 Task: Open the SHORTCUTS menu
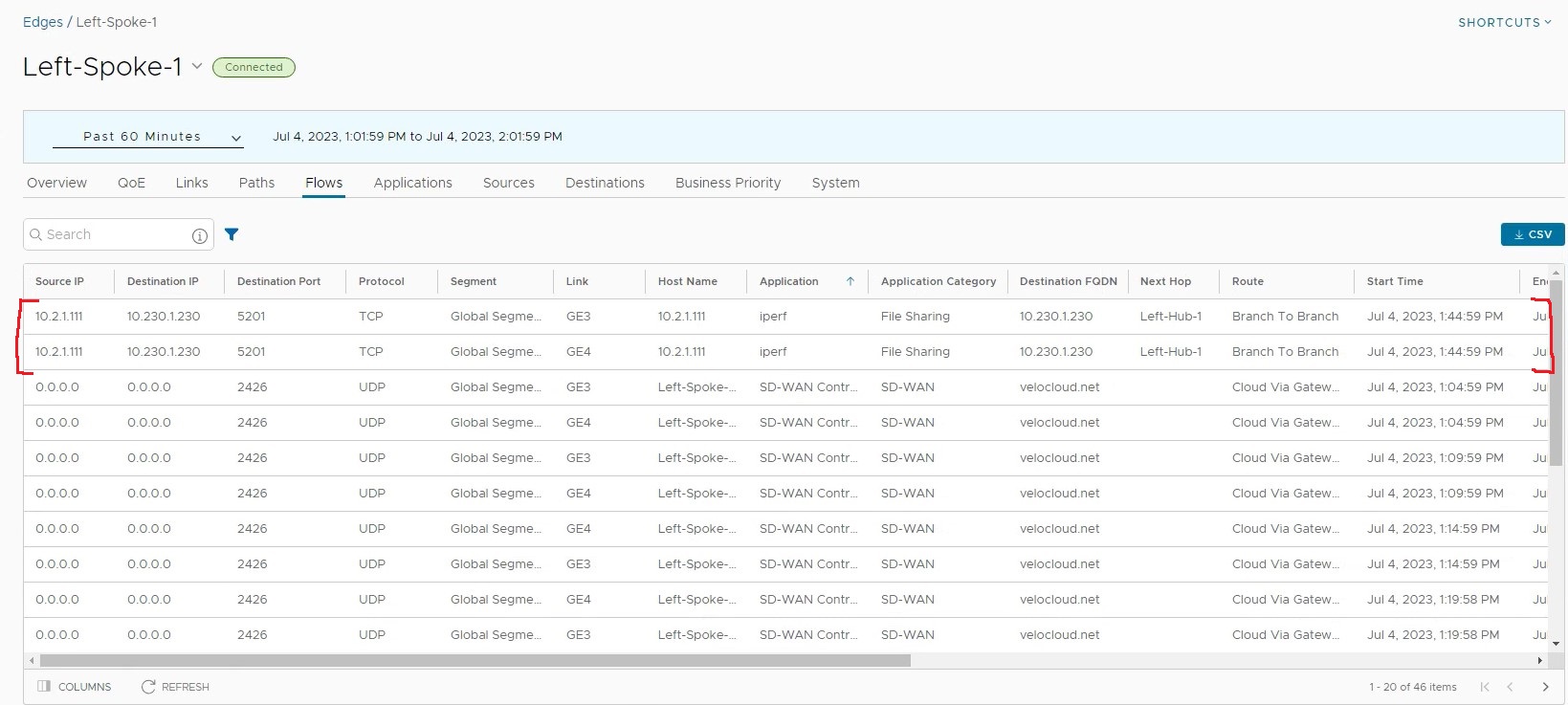tap(1504, 22)
